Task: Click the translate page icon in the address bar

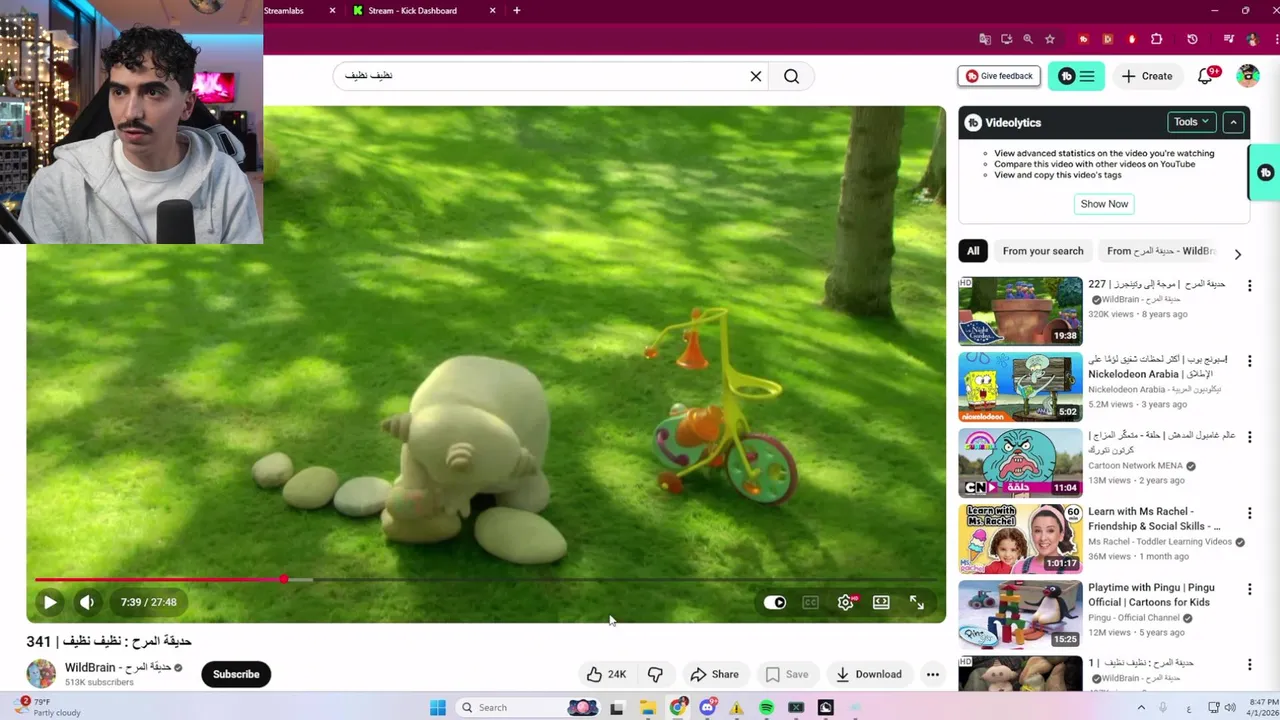Action: click(985, 39)
